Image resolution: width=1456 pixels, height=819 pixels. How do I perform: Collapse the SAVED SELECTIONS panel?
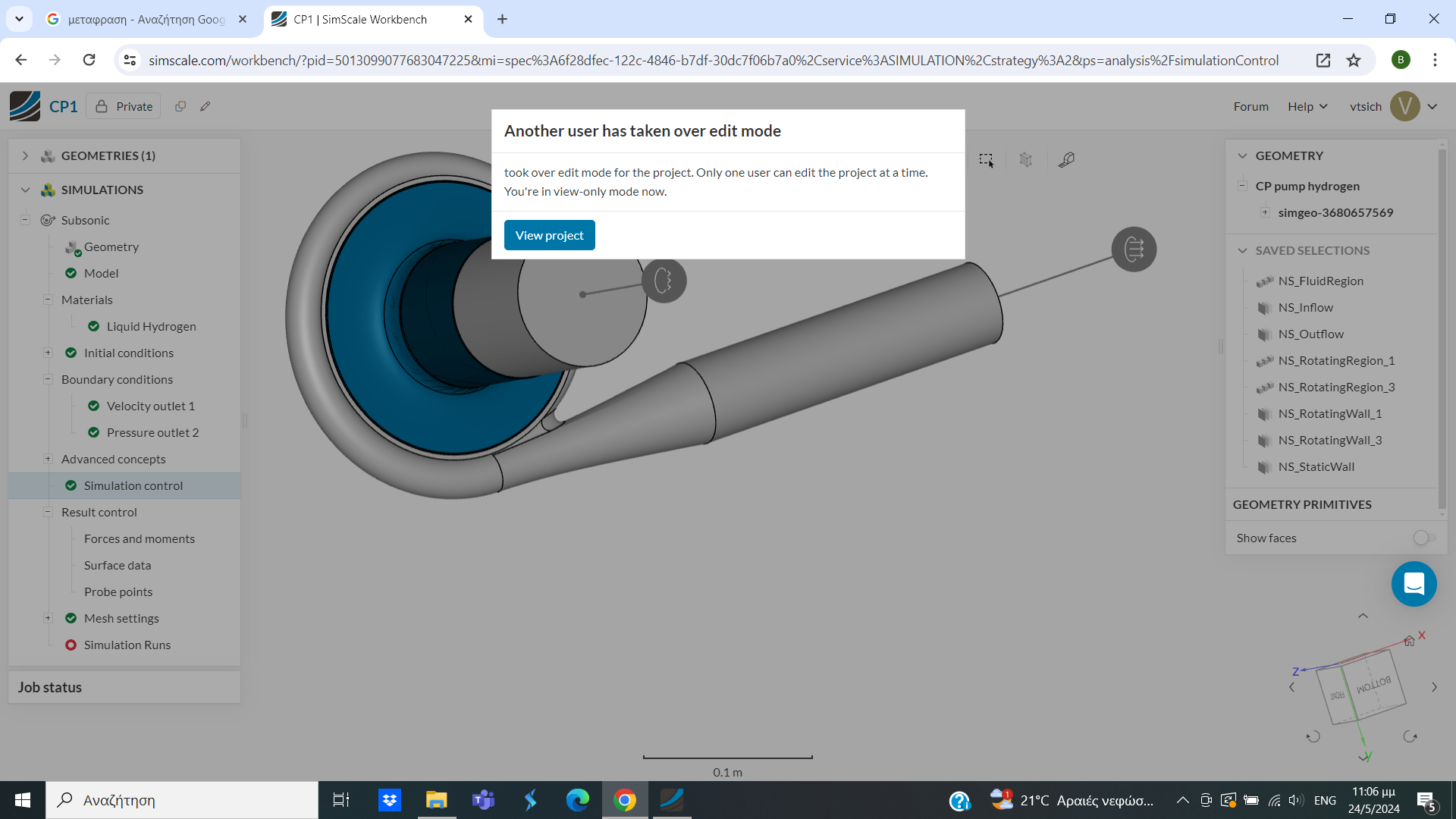coord(1242,250)
